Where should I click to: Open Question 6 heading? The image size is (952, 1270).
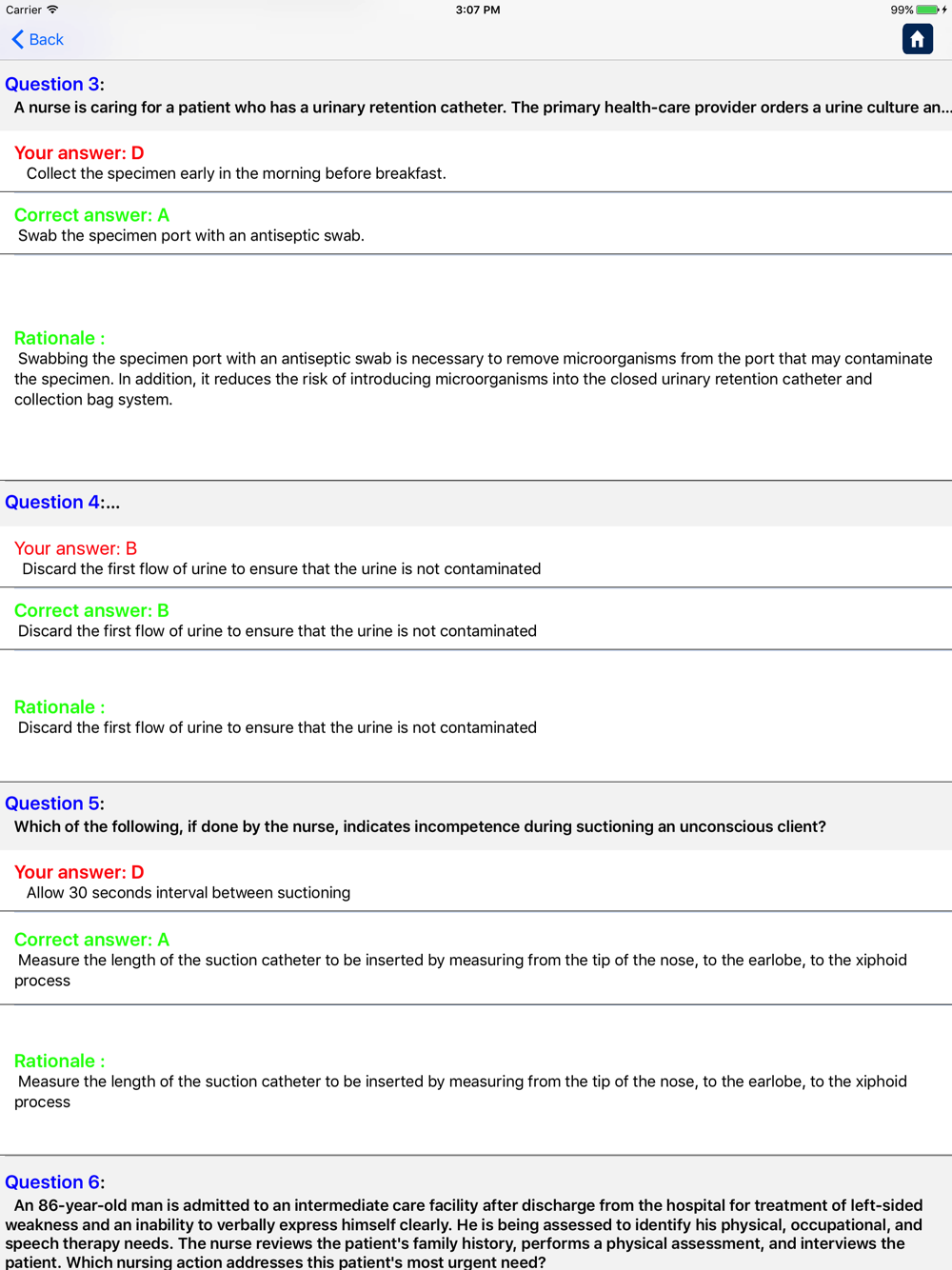(x=54, y=1181)
